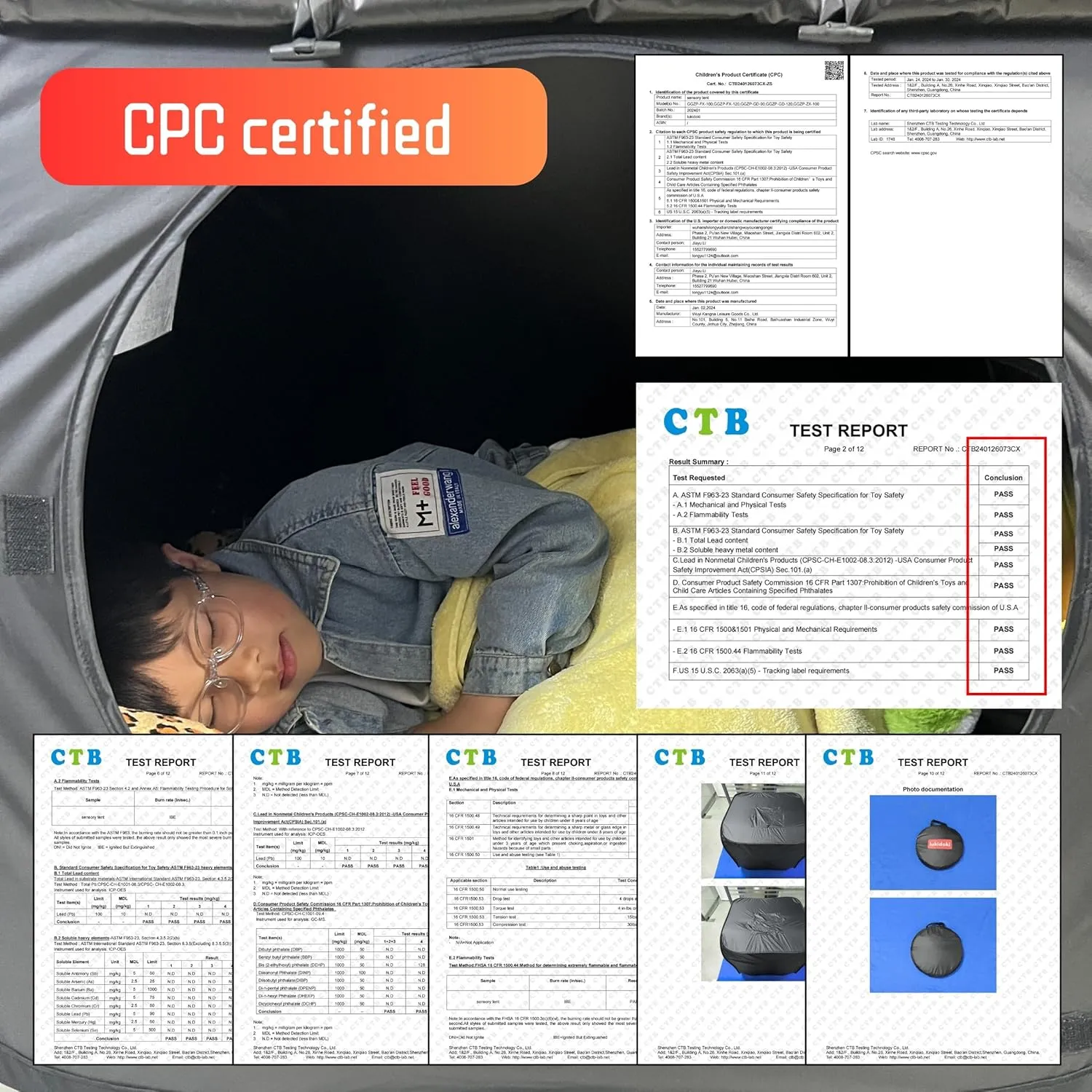
Task: Click the orange CPC certified banner
Action: tap(293, 127)
